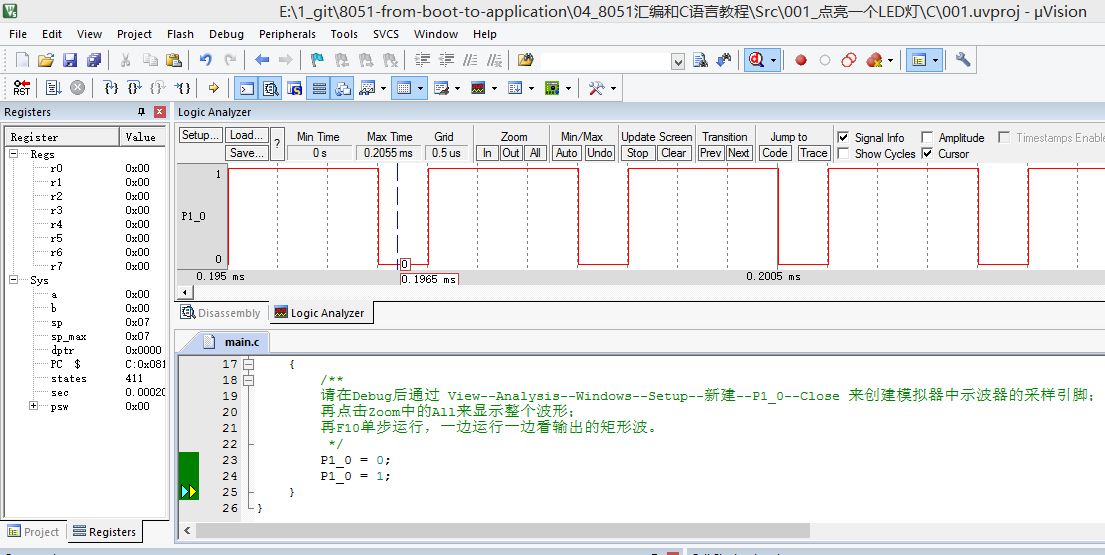Paste using the clipboard toolbar icon

pyautogui.click(x=173, y=61)
